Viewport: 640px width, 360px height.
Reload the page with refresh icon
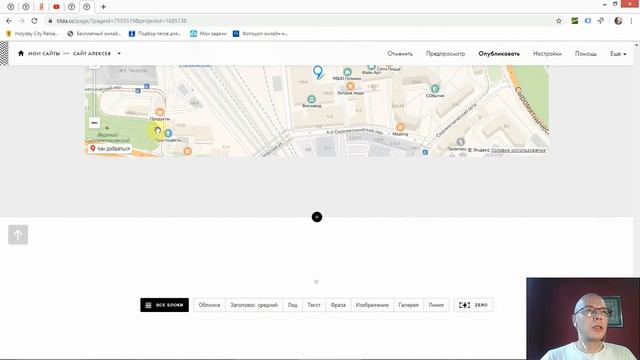pos(34,21)
